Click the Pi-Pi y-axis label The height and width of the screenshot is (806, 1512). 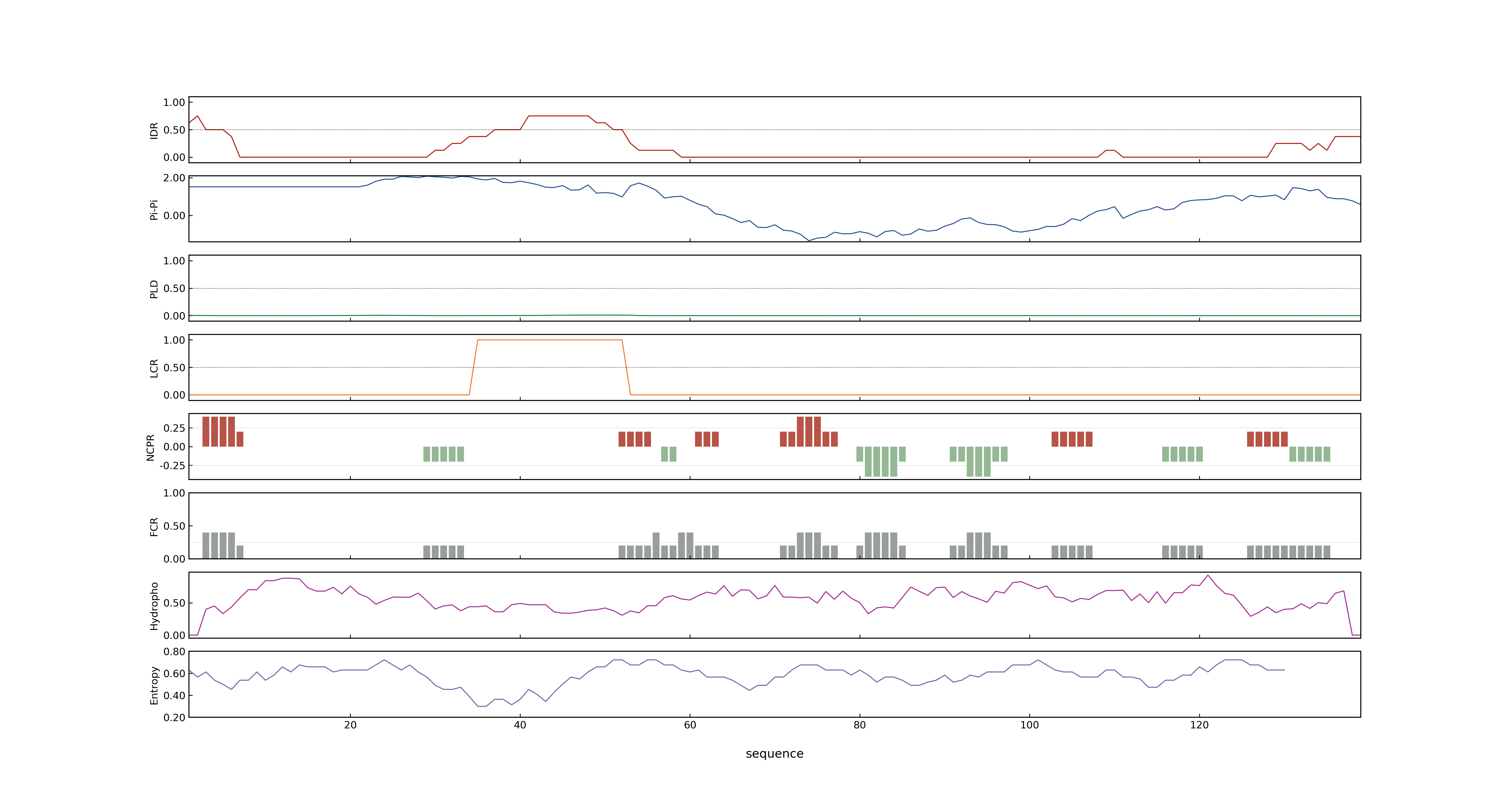pos(154,209)
